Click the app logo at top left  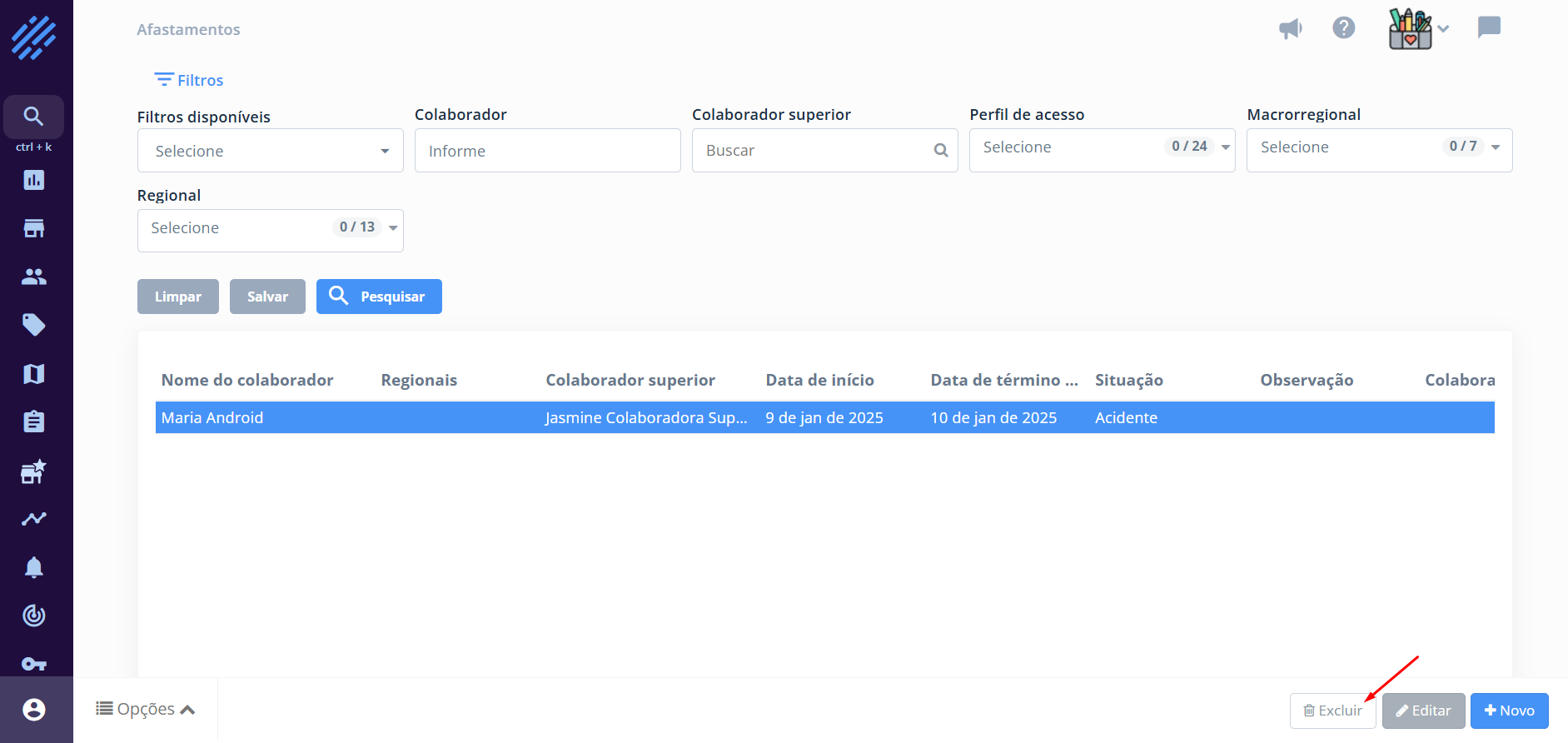[x=34, y=37]
